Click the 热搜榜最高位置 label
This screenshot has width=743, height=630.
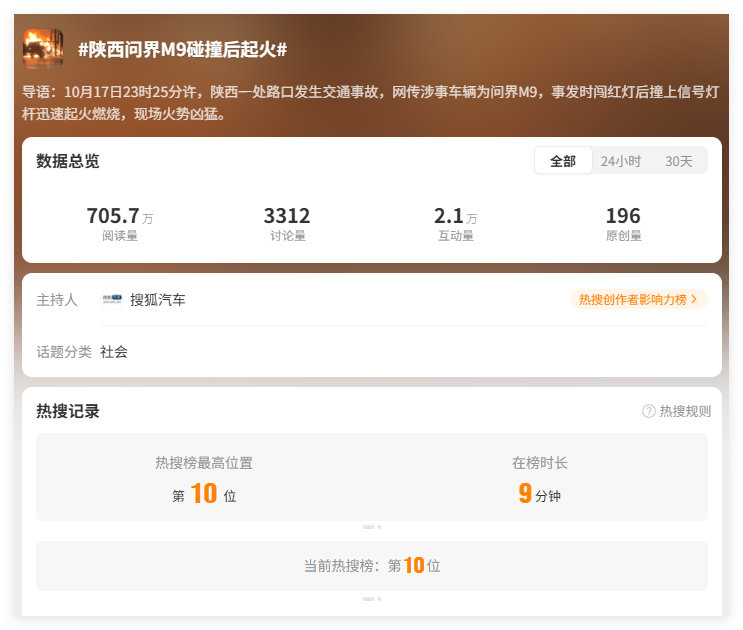(204, 463)
